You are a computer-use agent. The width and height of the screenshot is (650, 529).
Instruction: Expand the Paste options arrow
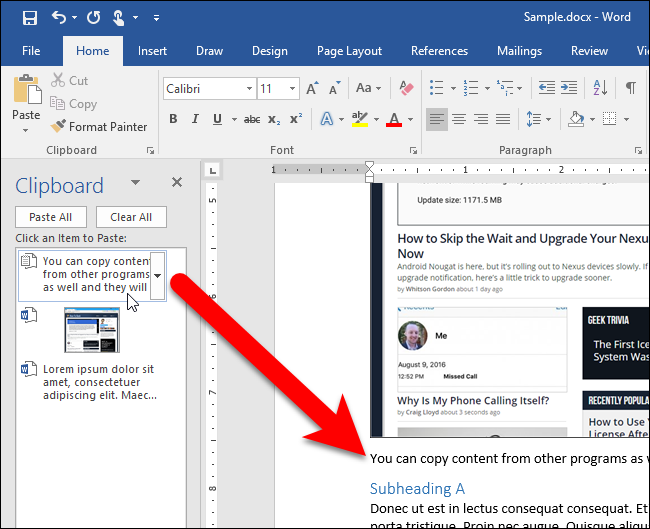[x=26, y=130]
